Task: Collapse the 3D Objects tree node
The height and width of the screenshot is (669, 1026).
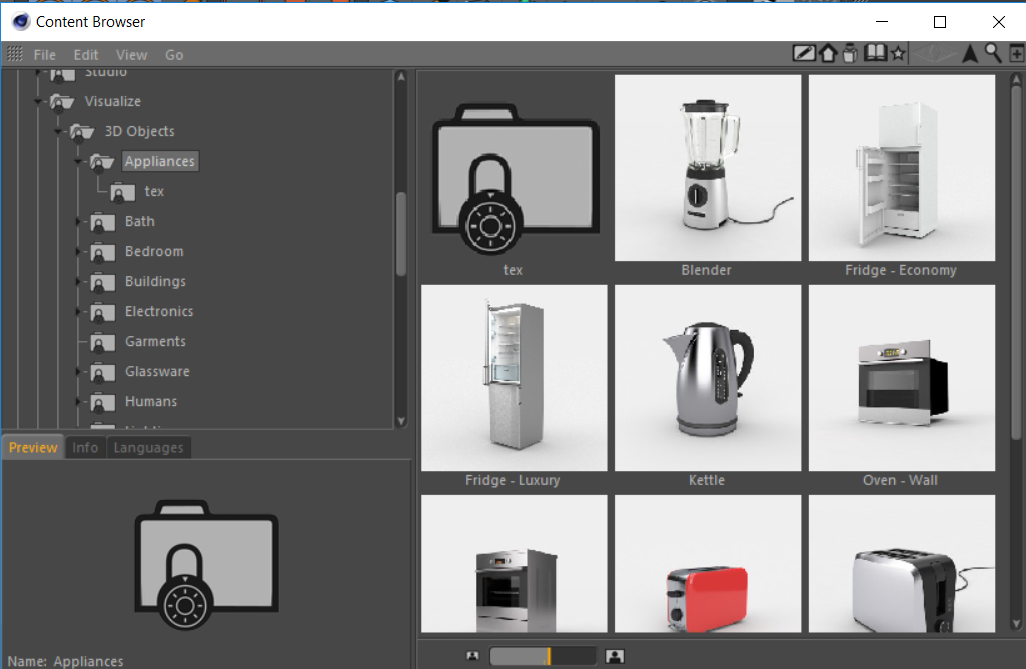Action: click(58, 132)
